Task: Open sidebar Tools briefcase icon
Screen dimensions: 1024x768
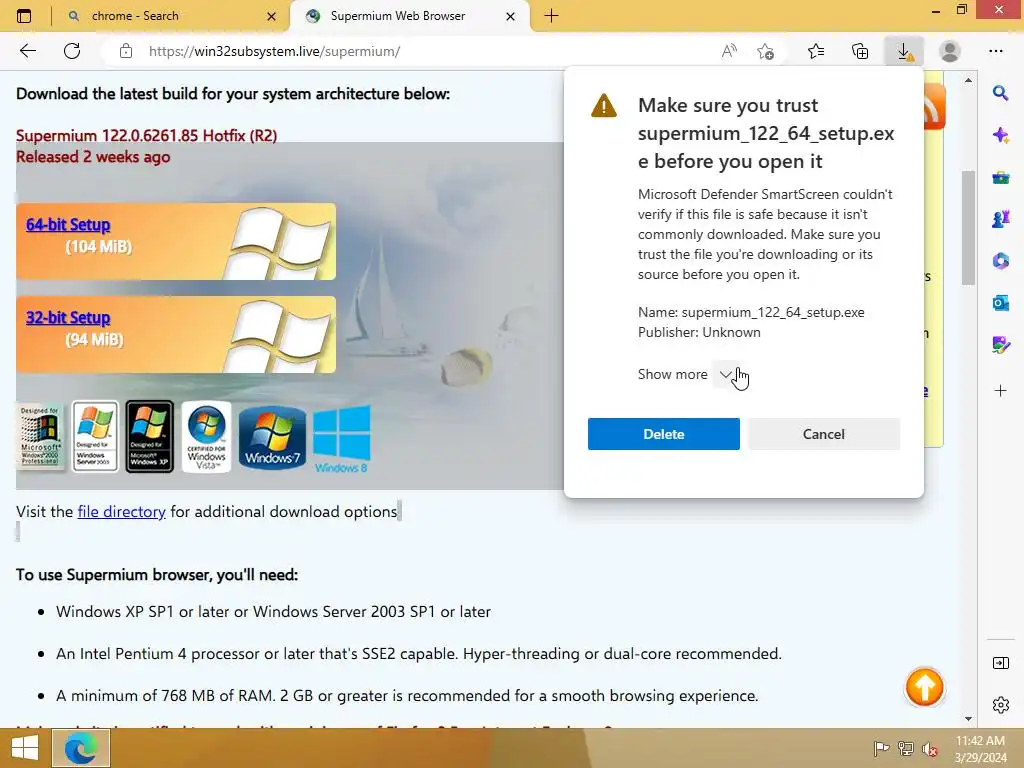Action: [x=1000, y=177]
